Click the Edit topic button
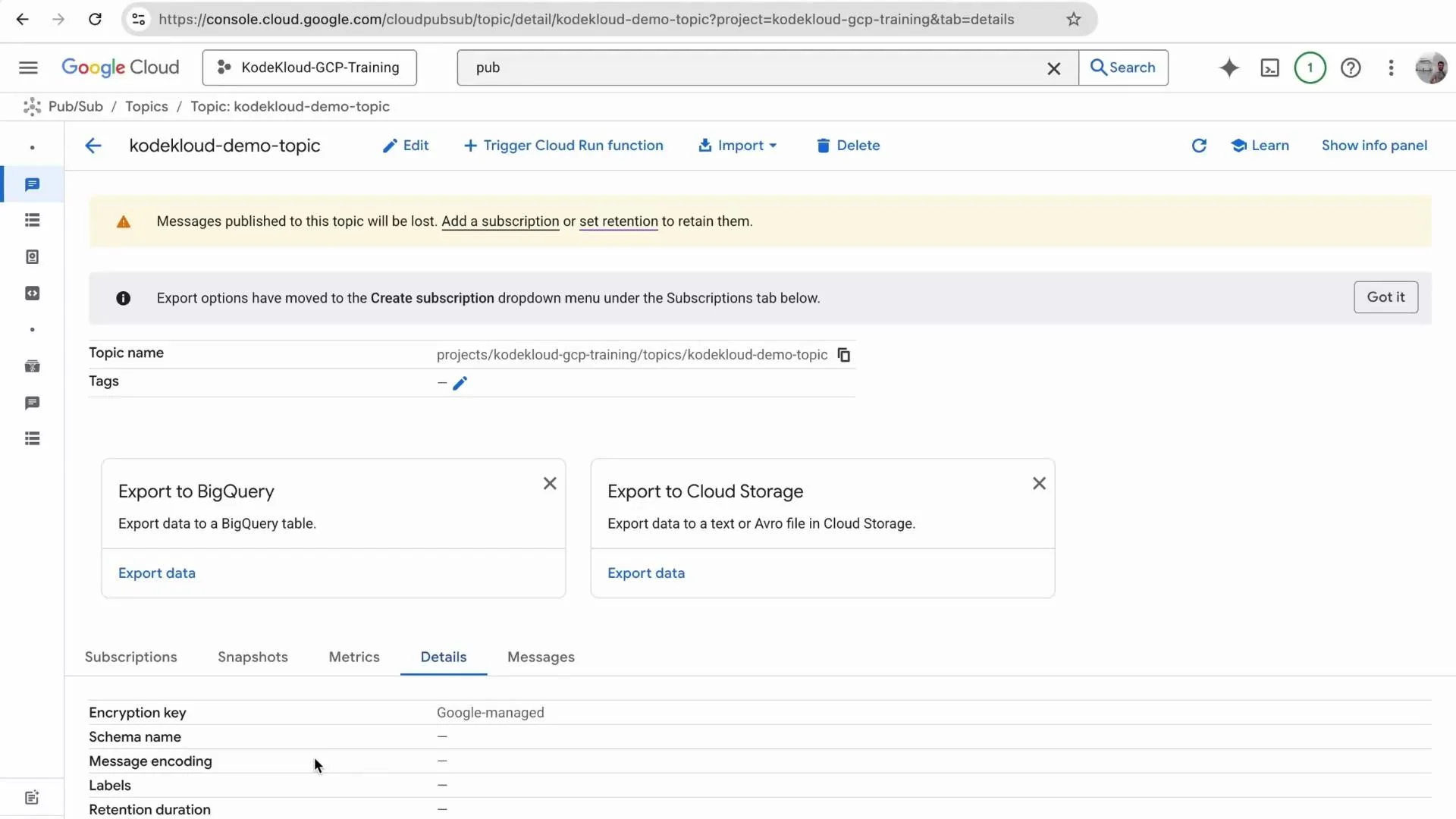 tap(406, 146)
